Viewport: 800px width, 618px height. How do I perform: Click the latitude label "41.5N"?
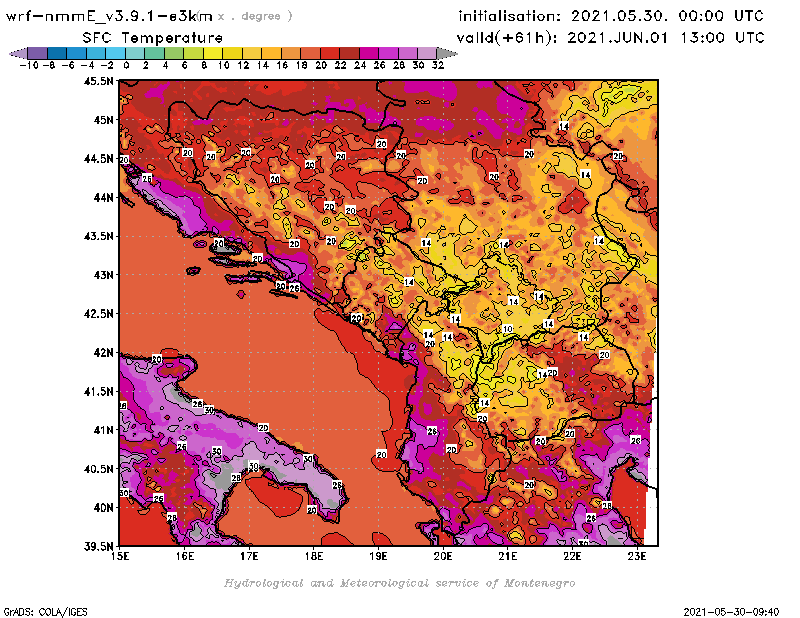[x=99, y=391]
